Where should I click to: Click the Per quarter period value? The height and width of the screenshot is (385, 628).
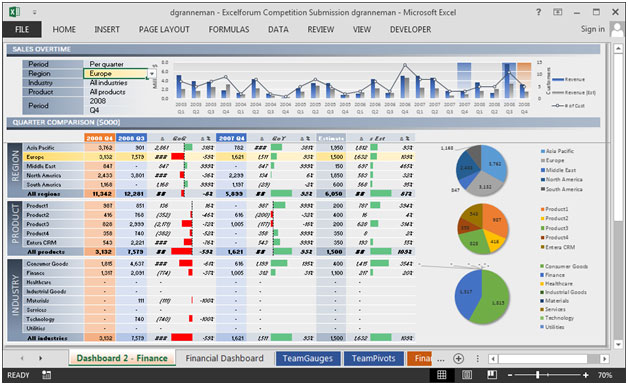[x=107, y=64]
